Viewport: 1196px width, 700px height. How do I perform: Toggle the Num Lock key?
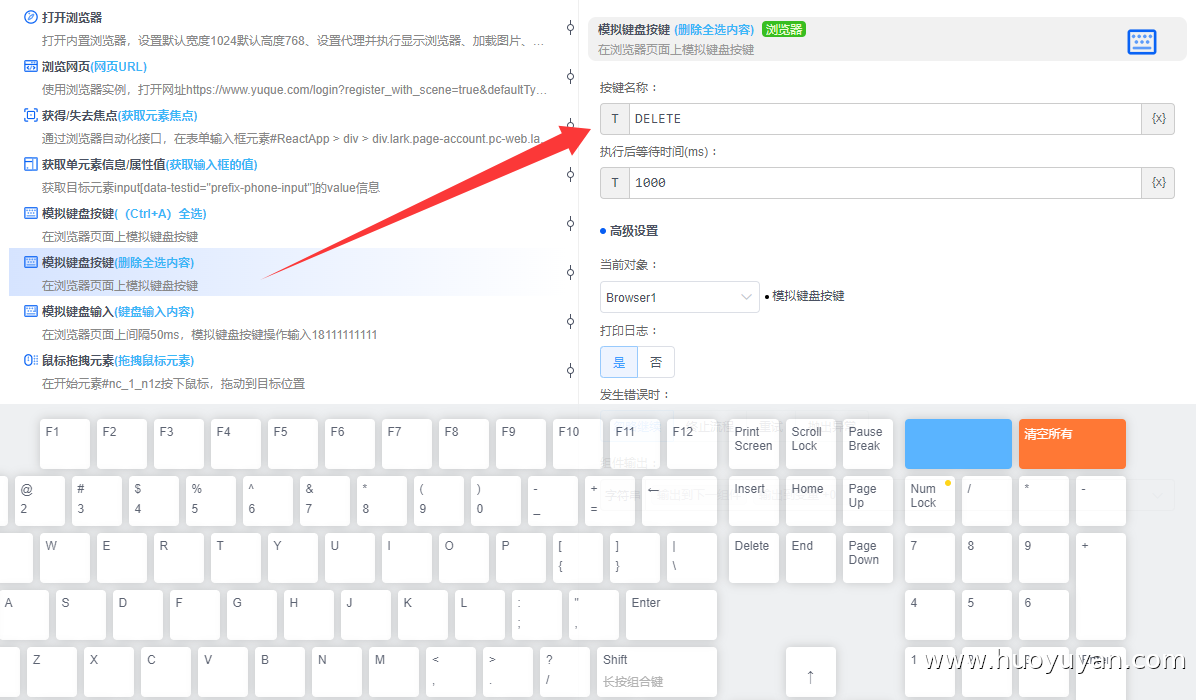coord(930,501)
